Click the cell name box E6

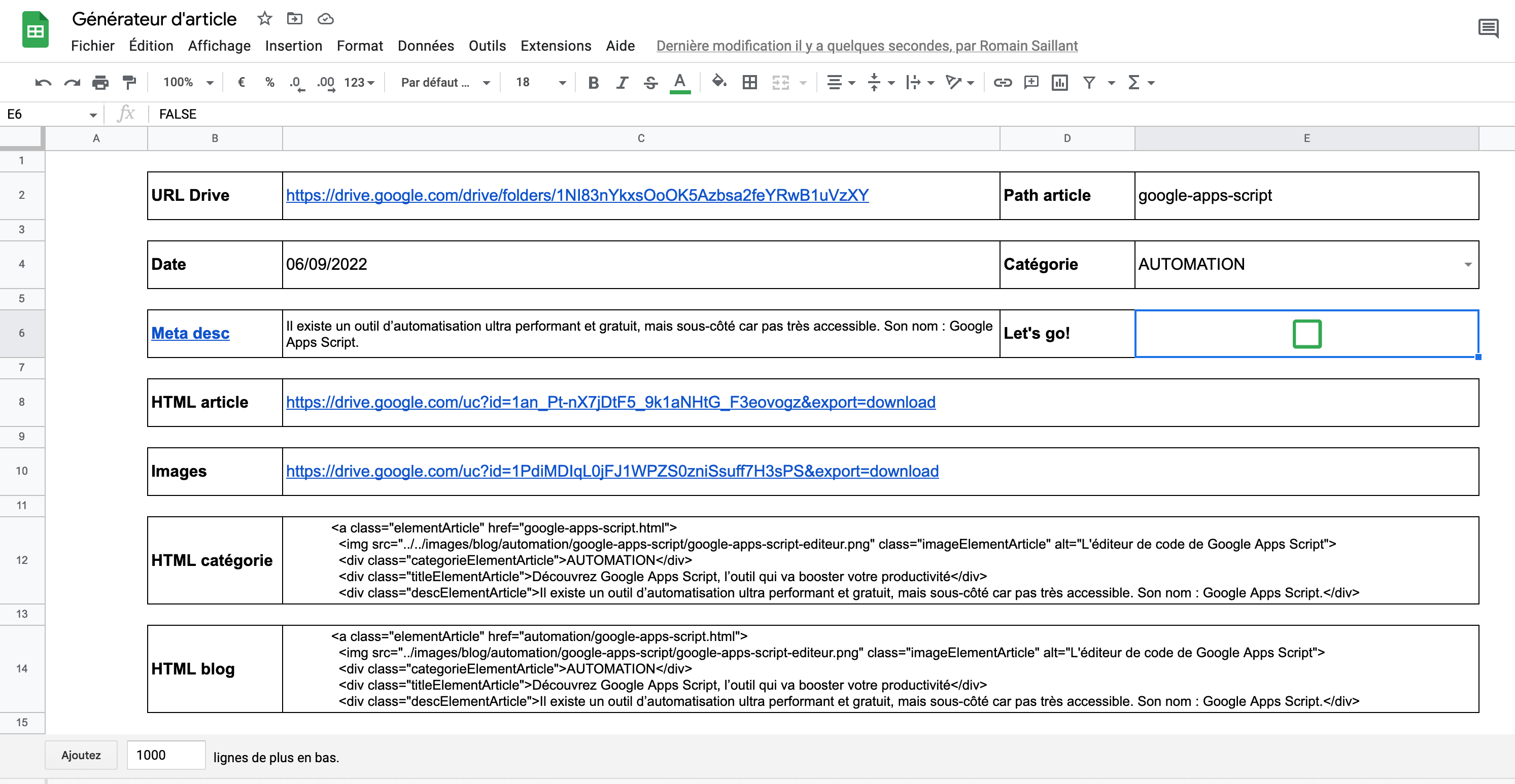(51, 114)
